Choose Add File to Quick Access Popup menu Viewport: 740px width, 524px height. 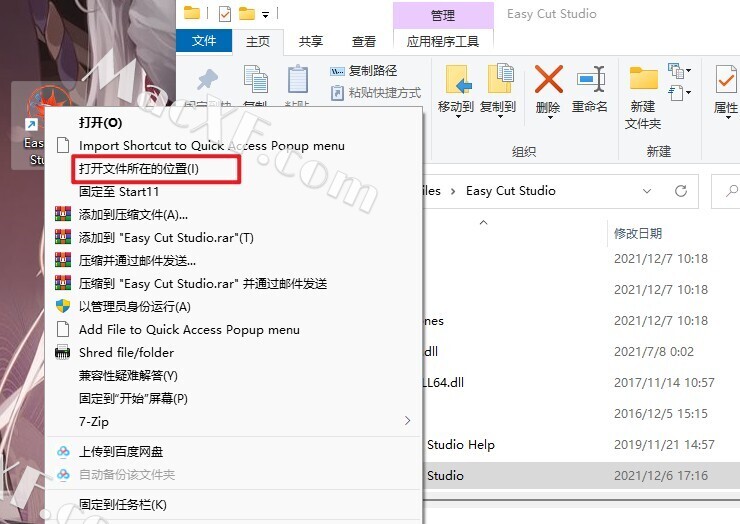[x=234, y=330]
